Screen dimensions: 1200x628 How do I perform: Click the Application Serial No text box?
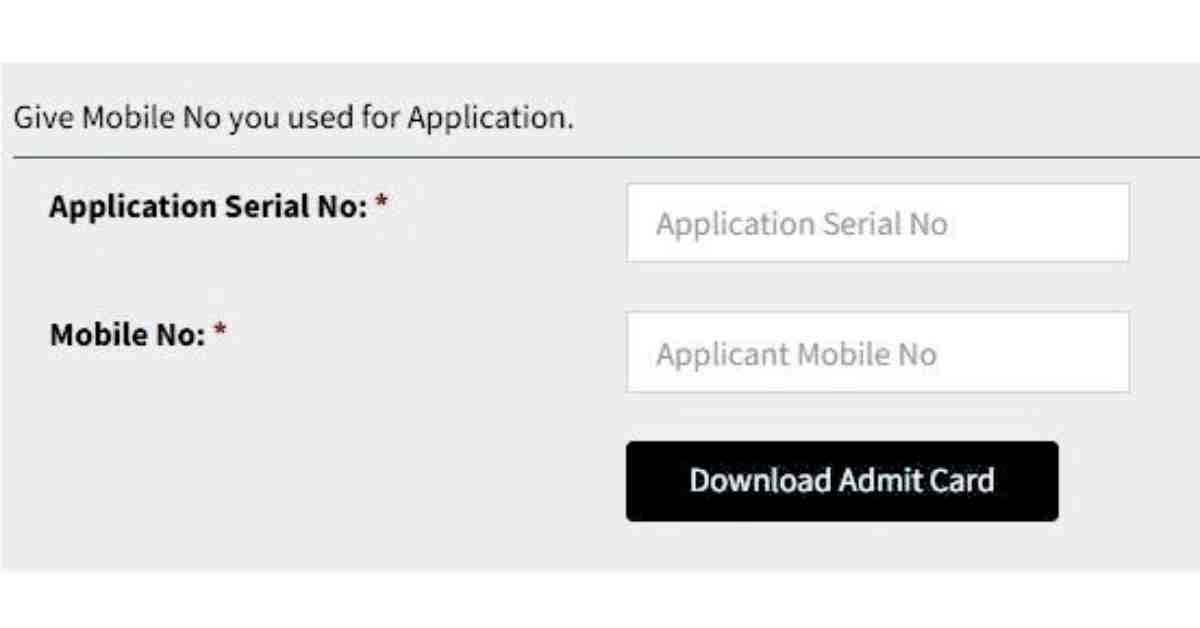(x=878, y=223)
